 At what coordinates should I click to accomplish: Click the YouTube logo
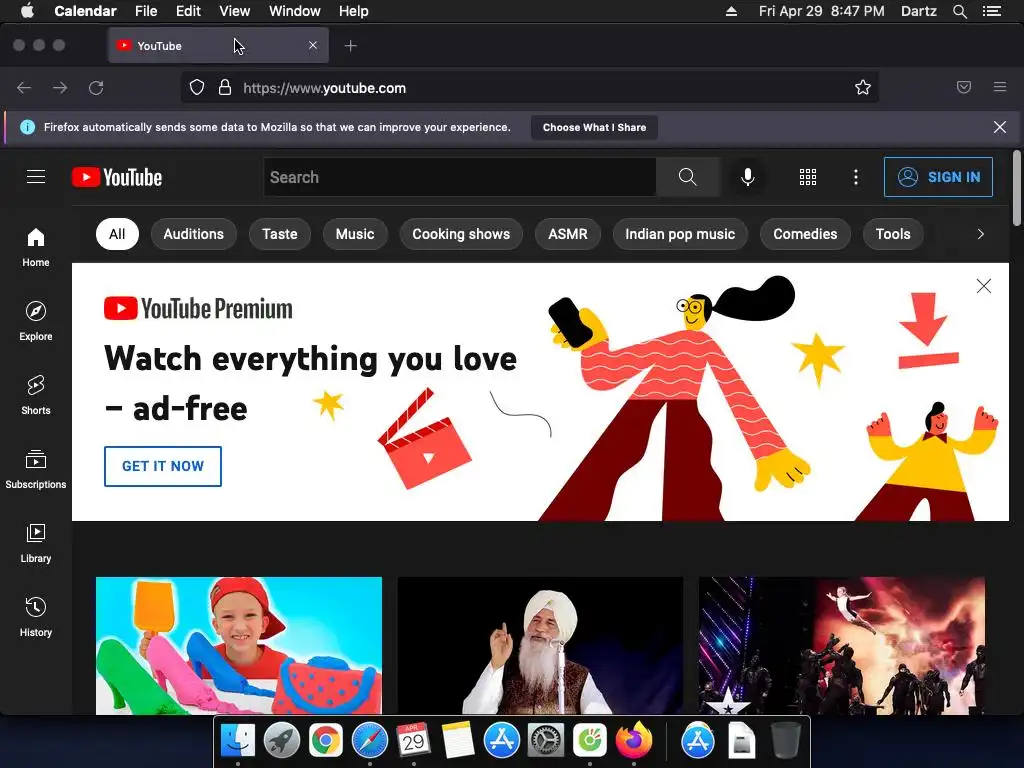tap(117, 177)
